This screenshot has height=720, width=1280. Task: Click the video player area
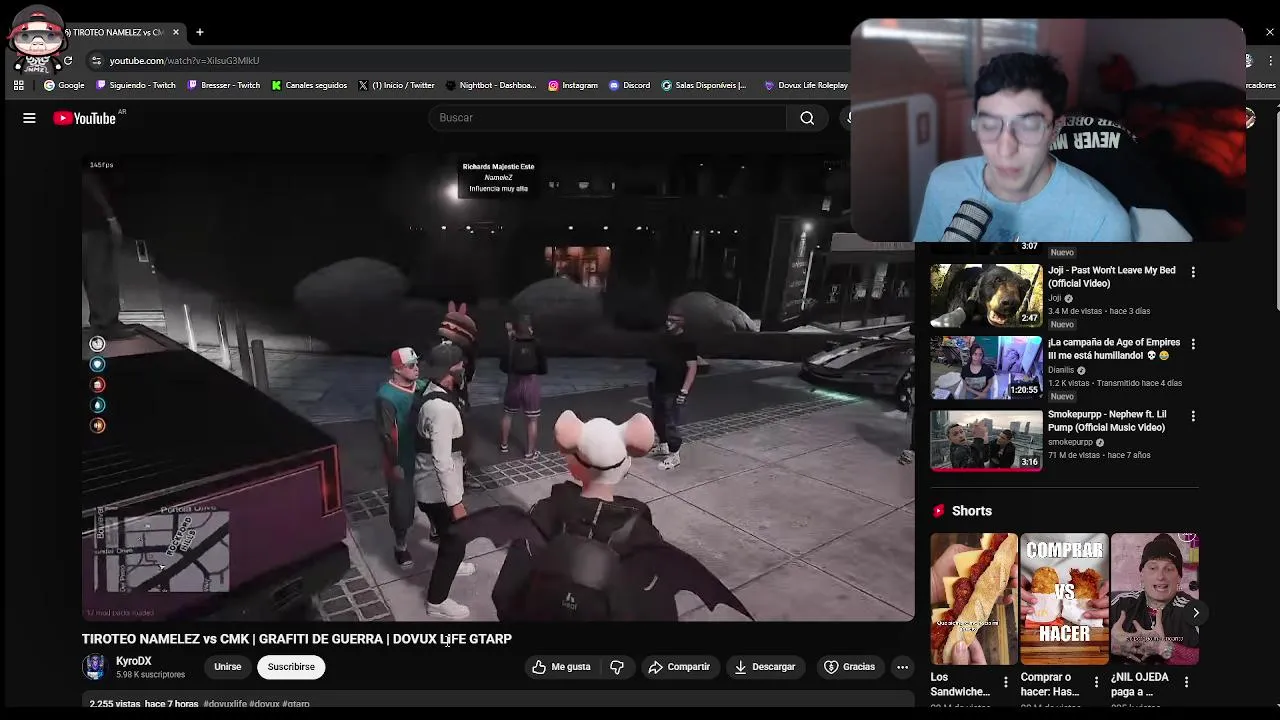click(x=498, y=388)
